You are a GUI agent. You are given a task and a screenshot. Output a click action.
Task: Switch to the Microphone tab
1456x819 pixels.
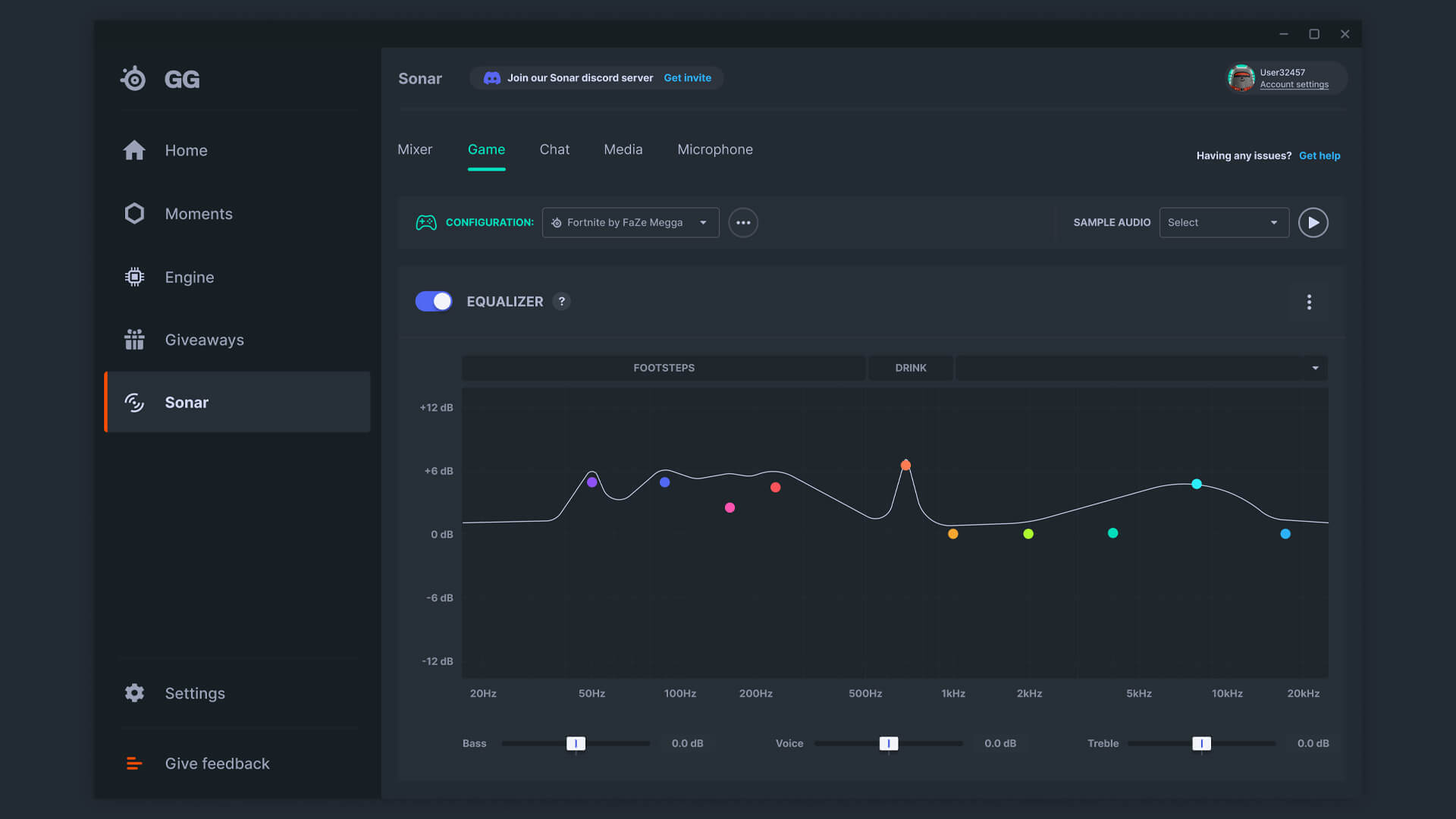point(714,150)
